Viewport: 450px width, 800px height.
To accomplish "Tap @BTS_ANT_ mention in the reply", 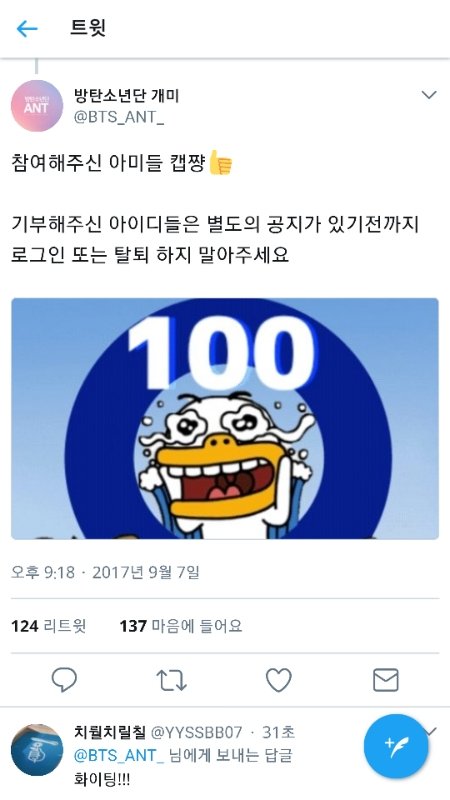I will [119, 756].
